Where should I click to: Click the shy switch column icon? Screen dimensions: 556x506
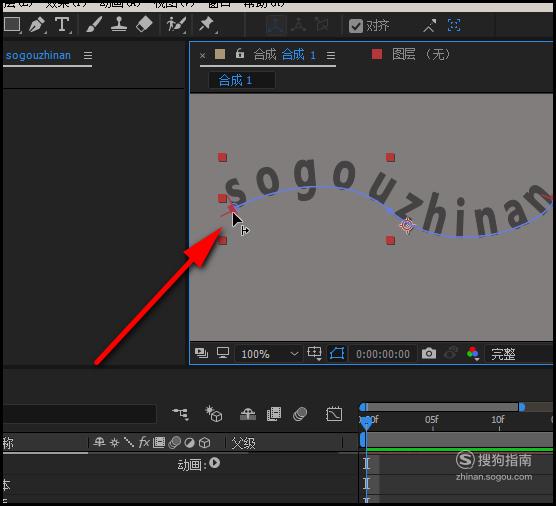99,442
